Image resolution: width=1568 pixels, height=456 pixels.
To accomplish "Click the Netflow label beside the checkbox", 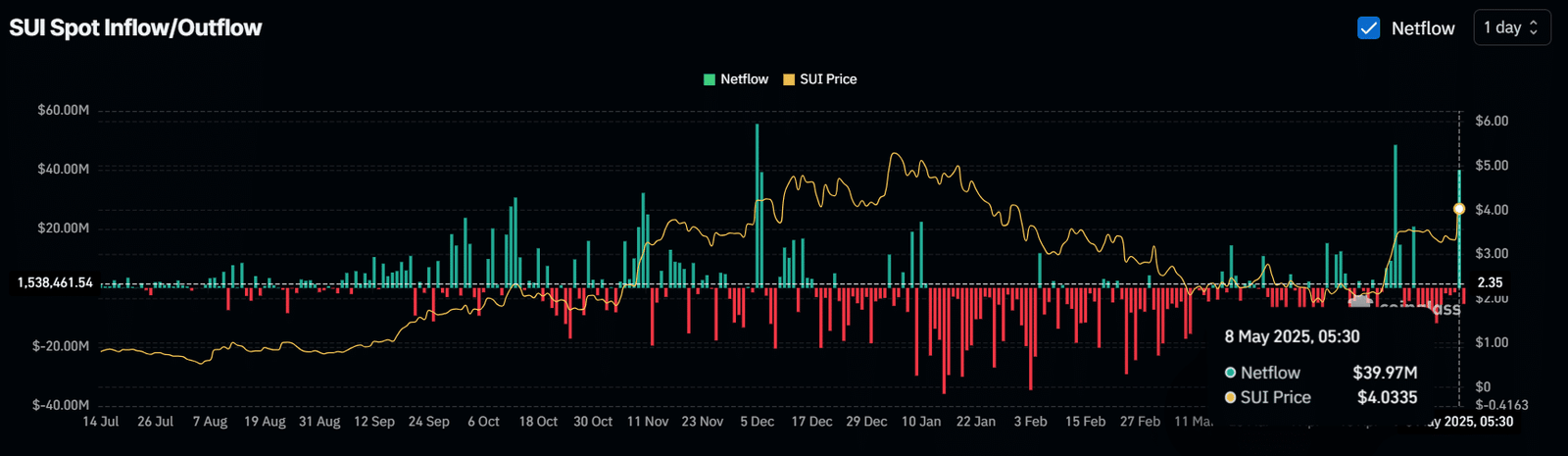I will 1423,28.
